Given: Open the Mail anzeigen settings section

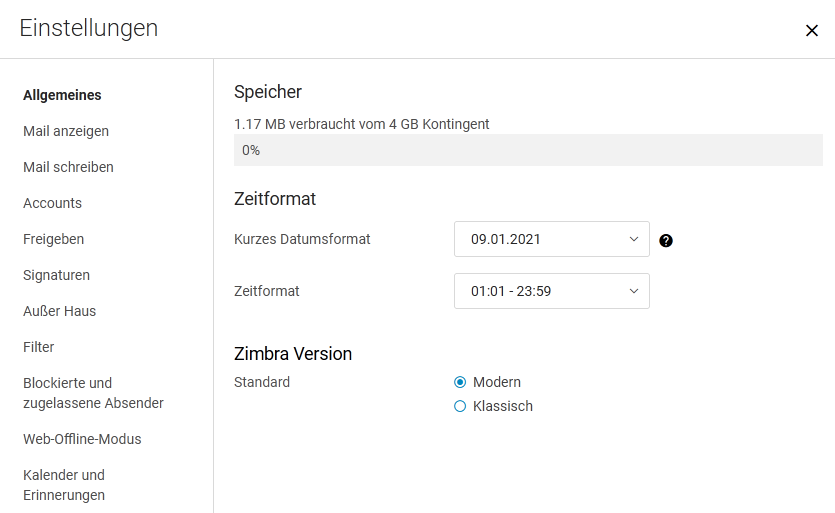Looking at the screenshot, I should tap(66, 131).
